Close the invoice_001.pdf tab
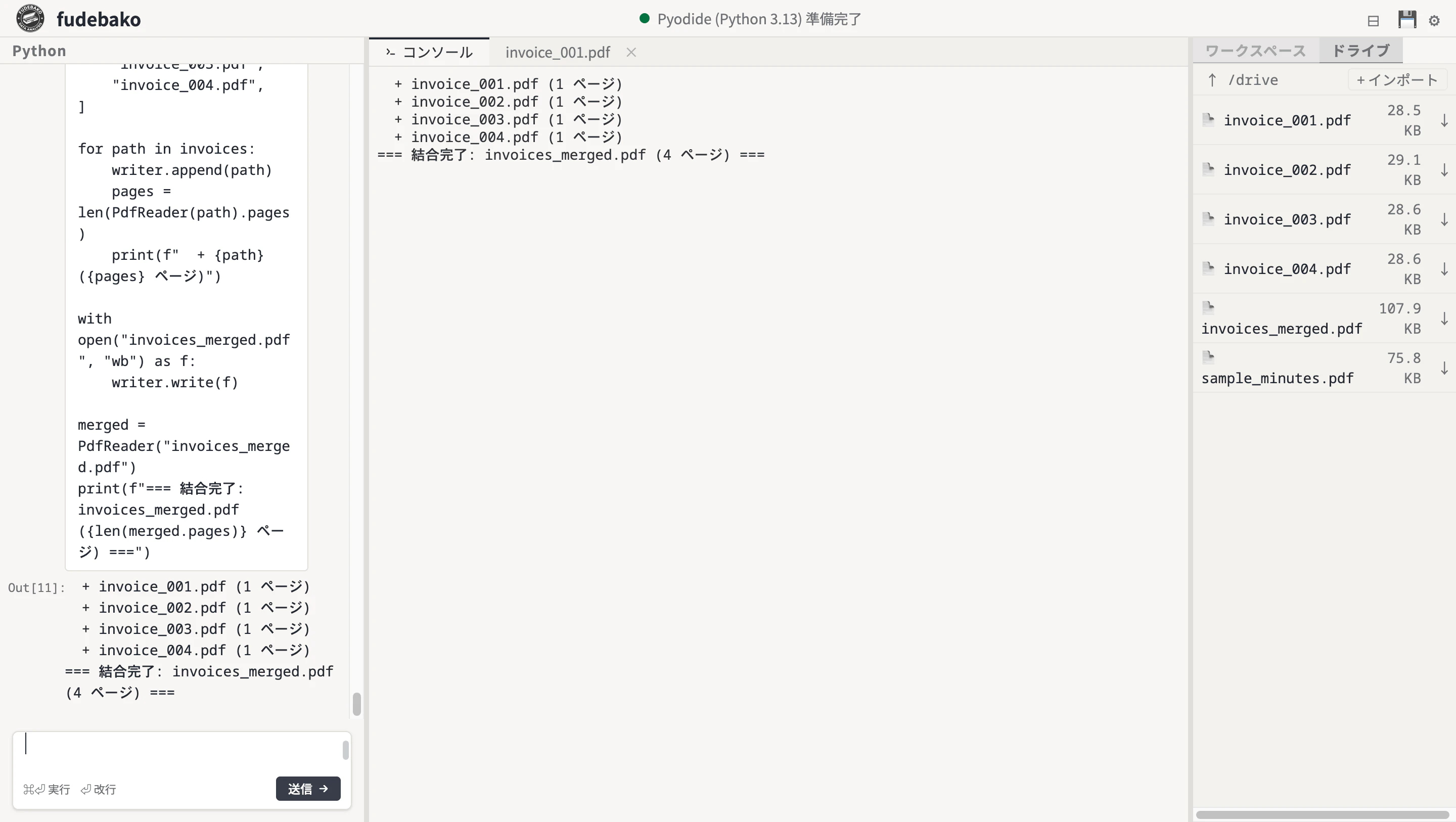The image size is (1456, 822). [x=631, y=53]
